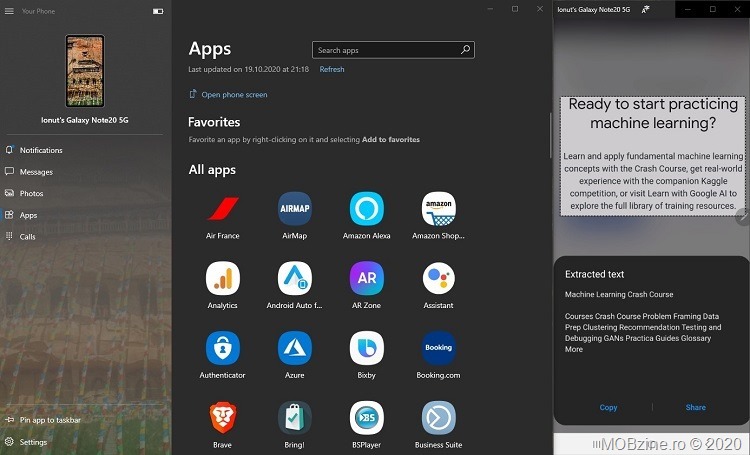The image size is (750, 455).
Task: Click the Refresh link
Action: pos(331,70)
